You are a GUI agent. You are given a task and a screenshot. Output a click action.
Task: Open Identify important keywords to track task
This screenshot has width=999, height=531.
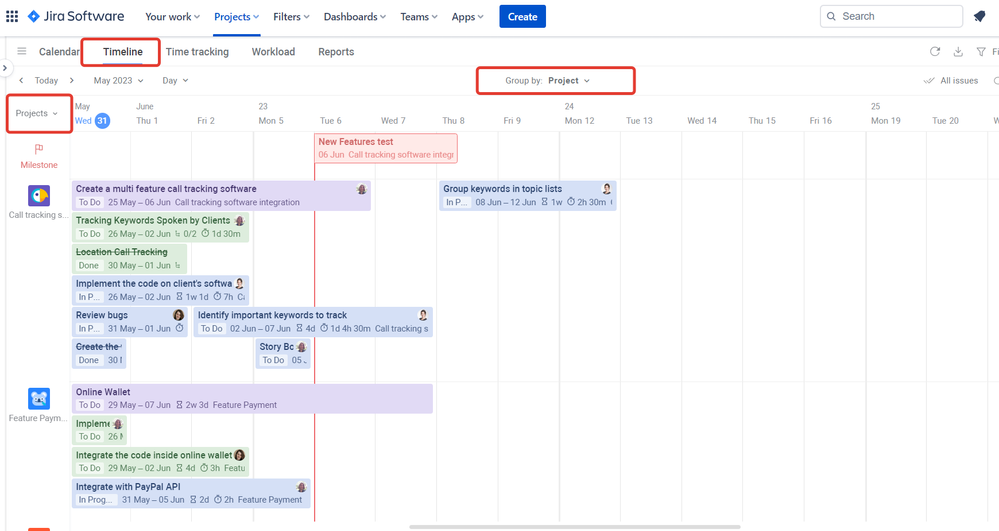(x=313, y=322)
